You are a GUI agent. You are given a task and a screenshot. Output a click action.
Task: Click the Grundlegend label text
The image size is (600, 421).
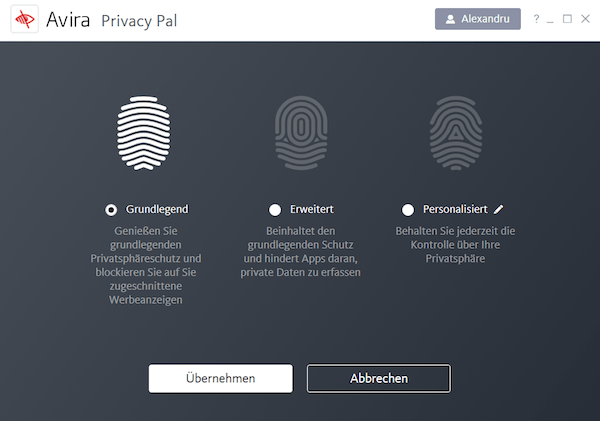[x=157, y=209]
